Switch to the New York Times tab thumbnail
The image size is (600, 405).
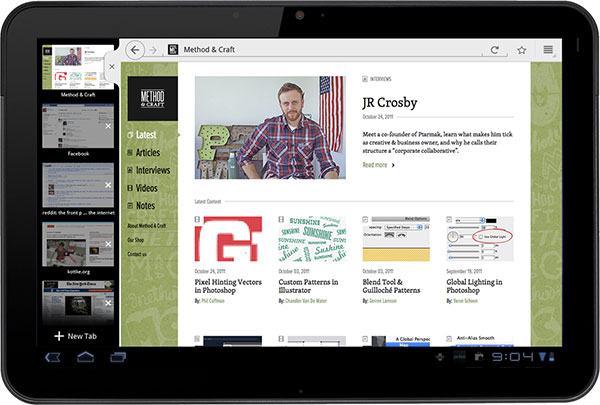click(x=78, y=302)
